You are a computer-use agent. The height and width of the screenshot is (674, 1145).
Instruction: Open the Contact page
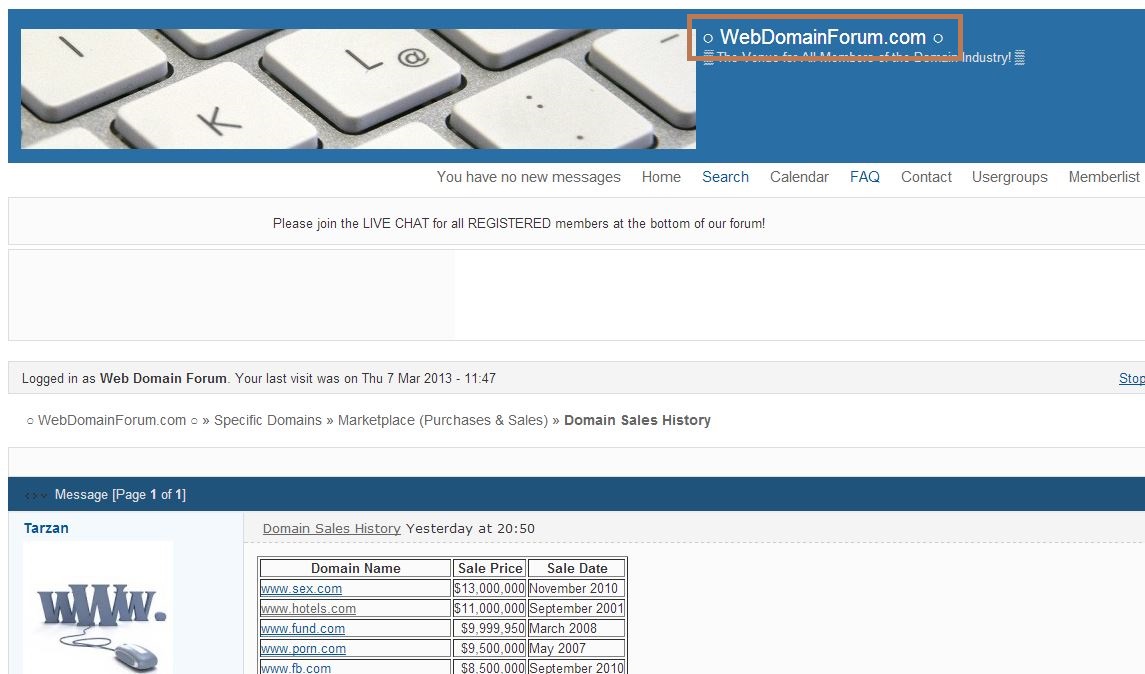(926, 177)
